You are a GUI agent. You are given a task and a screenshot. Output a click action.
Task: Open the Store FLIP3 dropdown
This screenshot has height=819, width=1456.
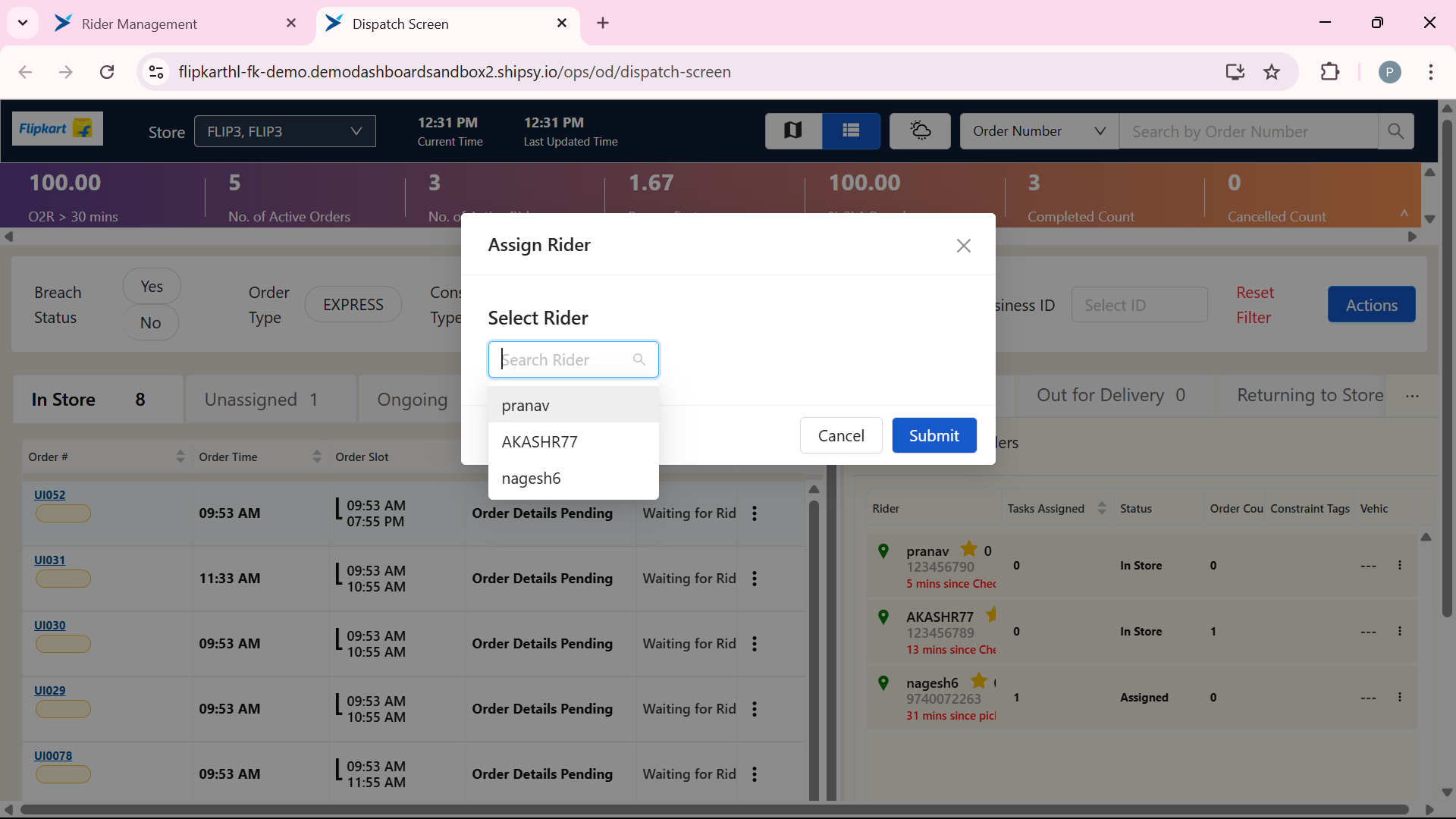pos(285,131)
